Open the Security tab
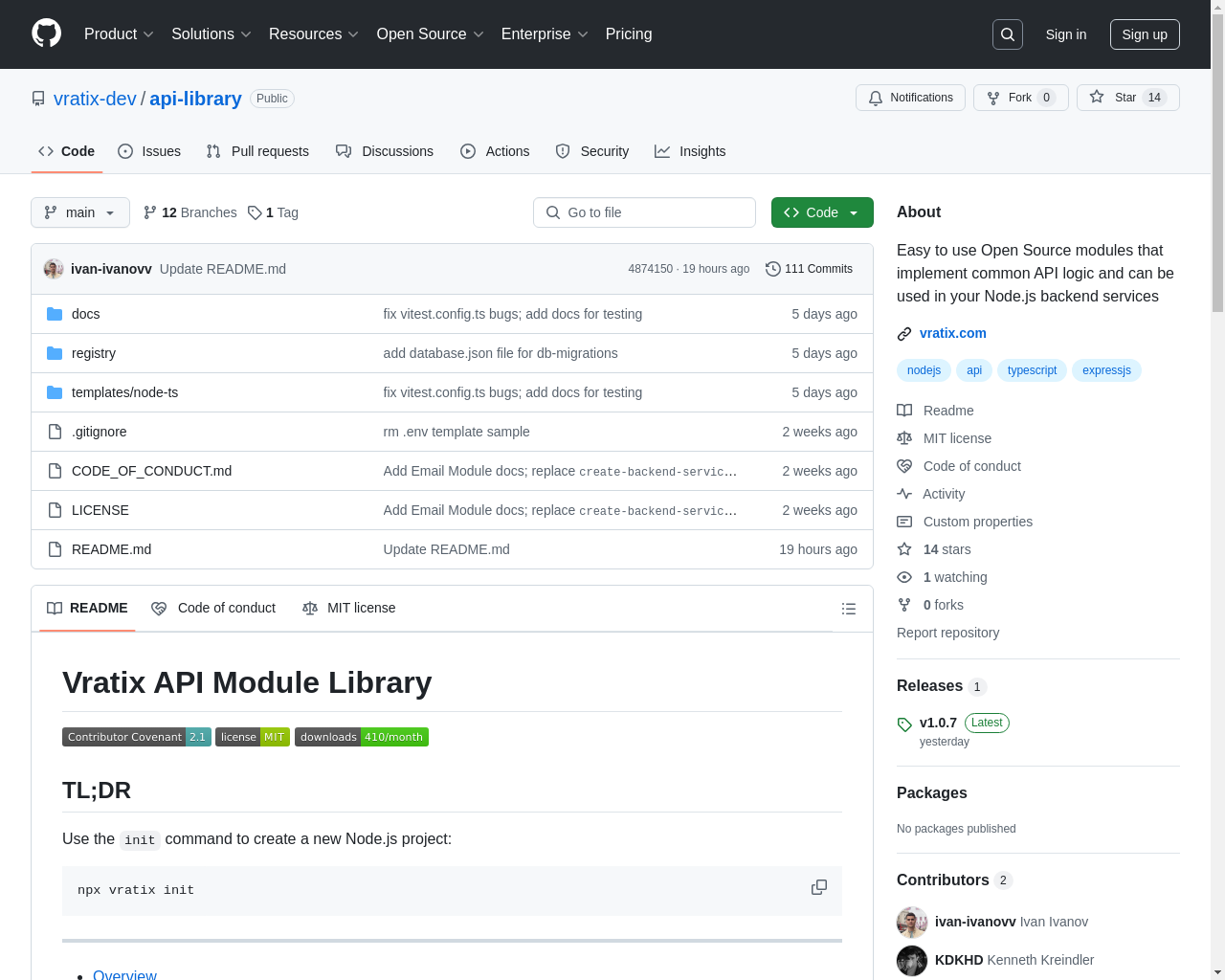The width and height of the screenshot is (1225, 980). 592,151
